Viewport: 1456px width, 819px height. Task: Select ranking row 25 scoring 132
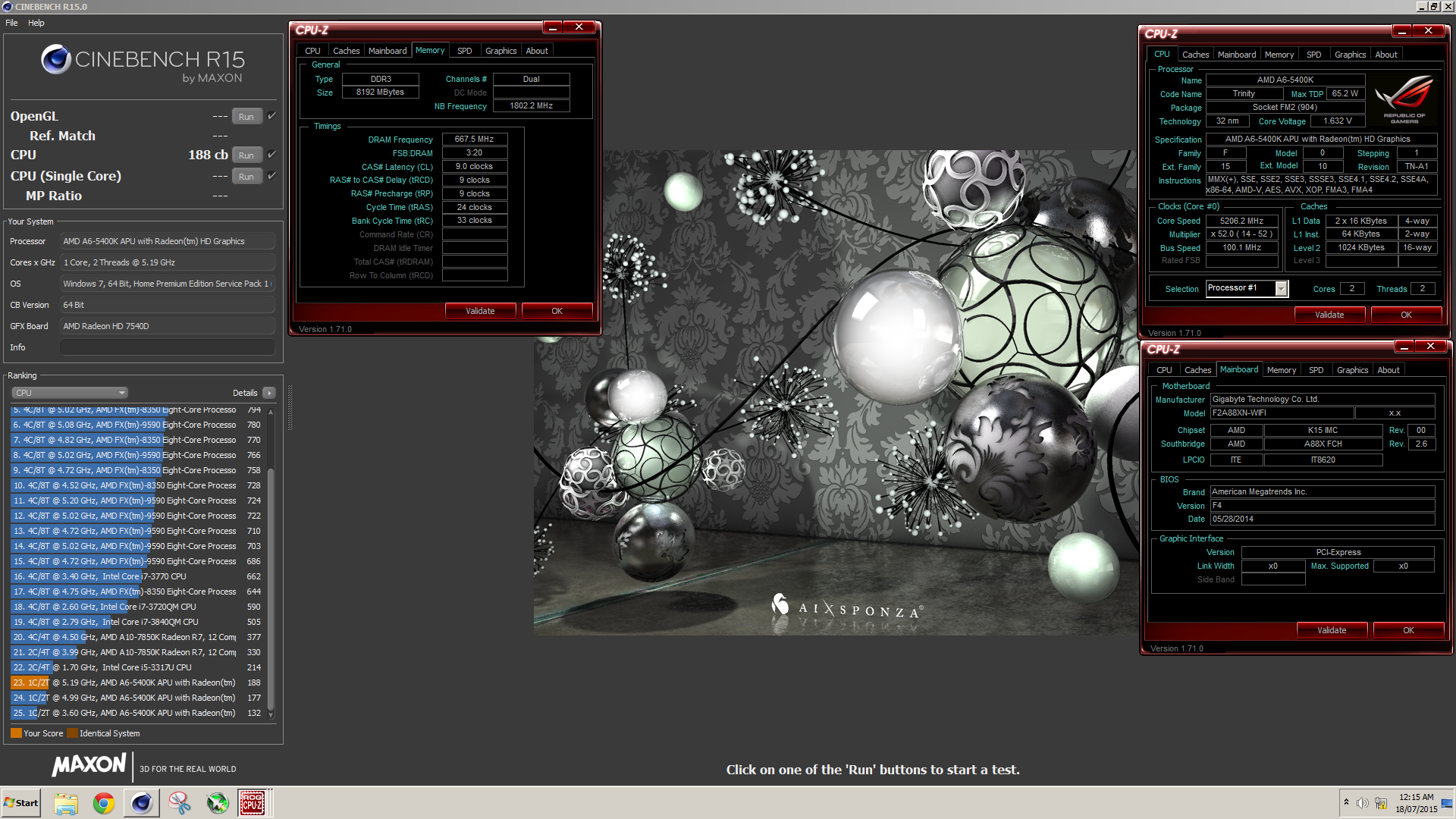[136, 713]
